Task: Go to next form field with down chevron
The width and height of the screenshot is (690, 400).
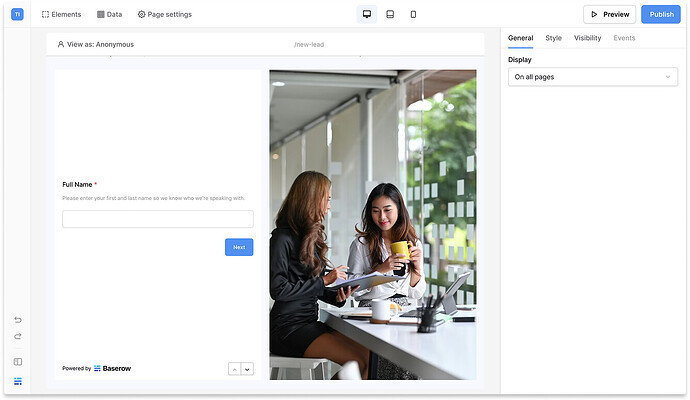Action: (x=247, y=368)
